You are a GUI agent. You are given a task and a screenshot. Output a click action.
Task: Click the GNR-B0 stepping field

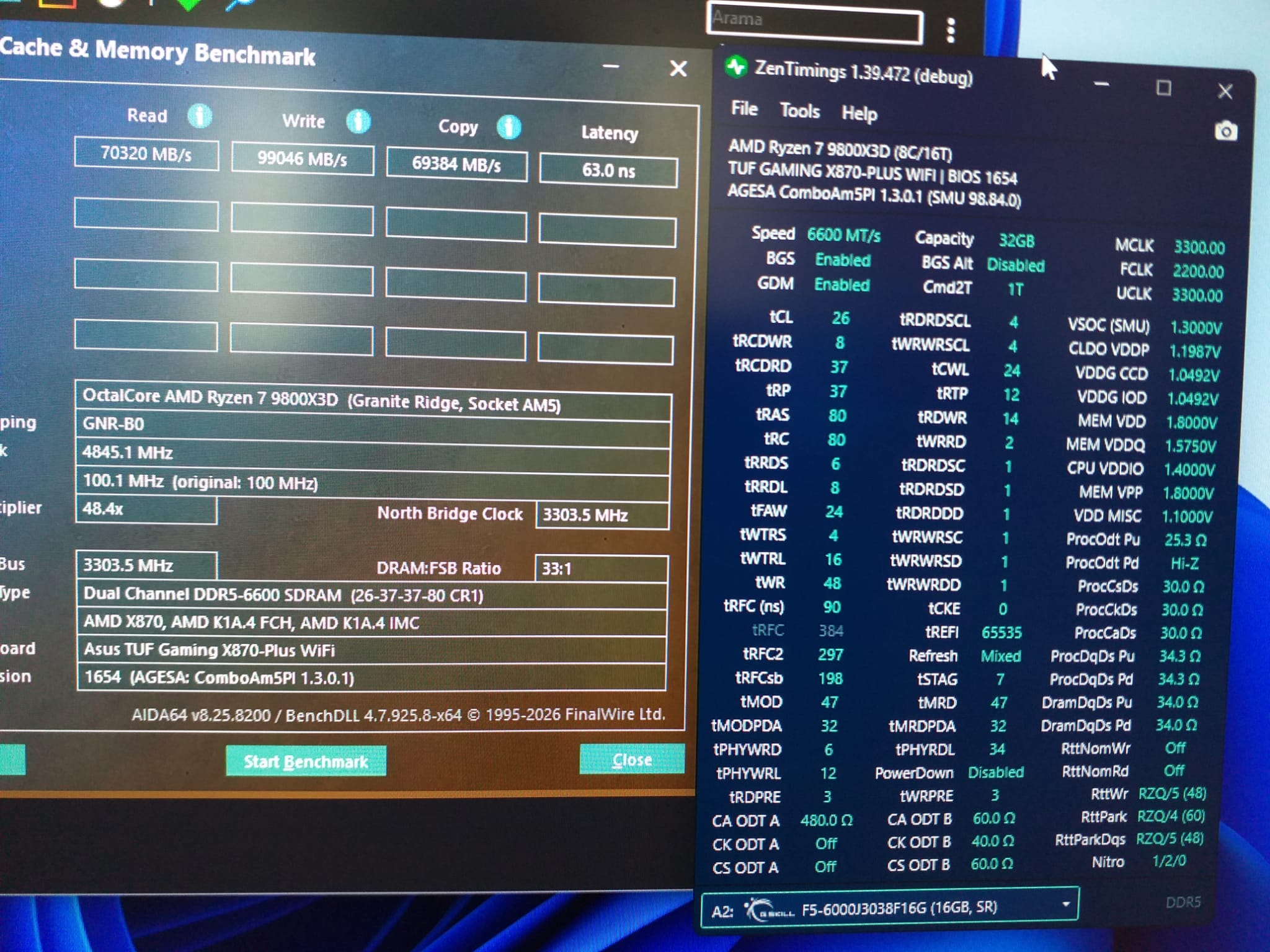tap(373, 428)
